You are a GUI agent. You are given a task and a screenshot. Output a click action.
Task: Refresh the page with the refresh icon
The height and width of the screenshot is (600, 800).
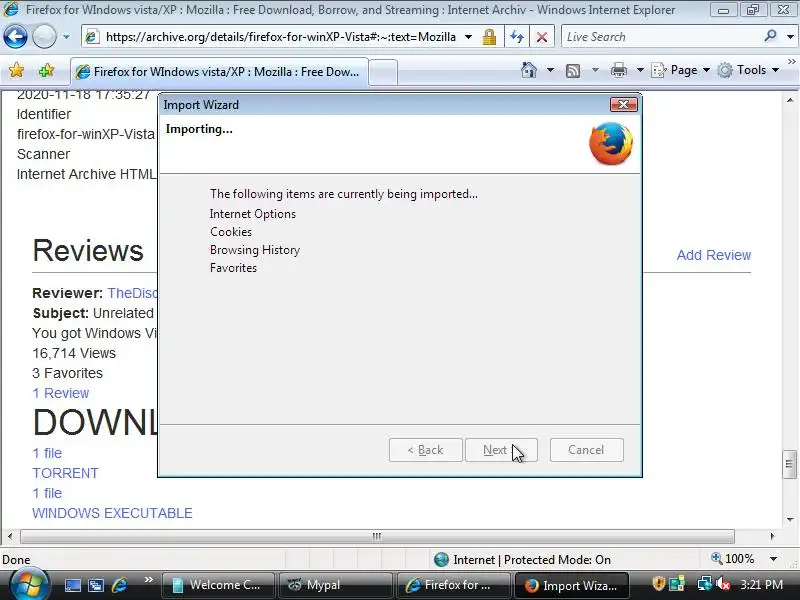tap(517, 37)
